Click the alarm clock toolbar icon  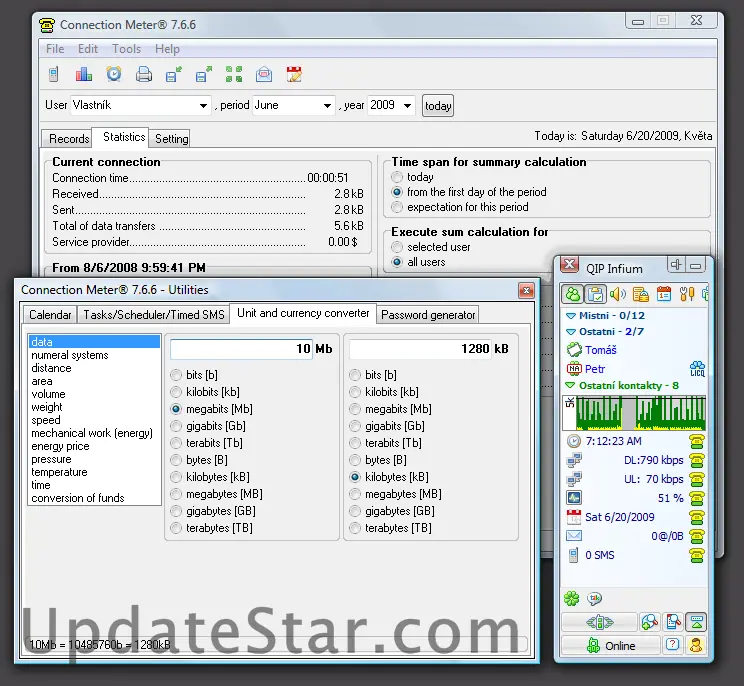pos(114,74)
